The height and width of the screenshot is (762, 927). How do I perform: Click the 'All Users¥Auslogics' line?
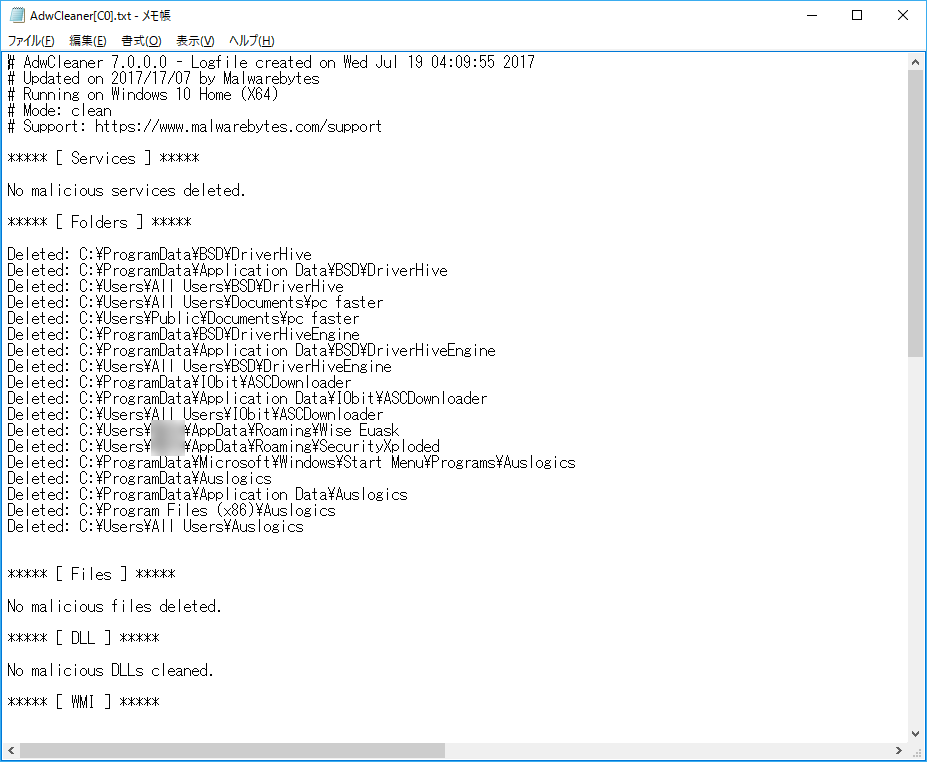point(155,526)
